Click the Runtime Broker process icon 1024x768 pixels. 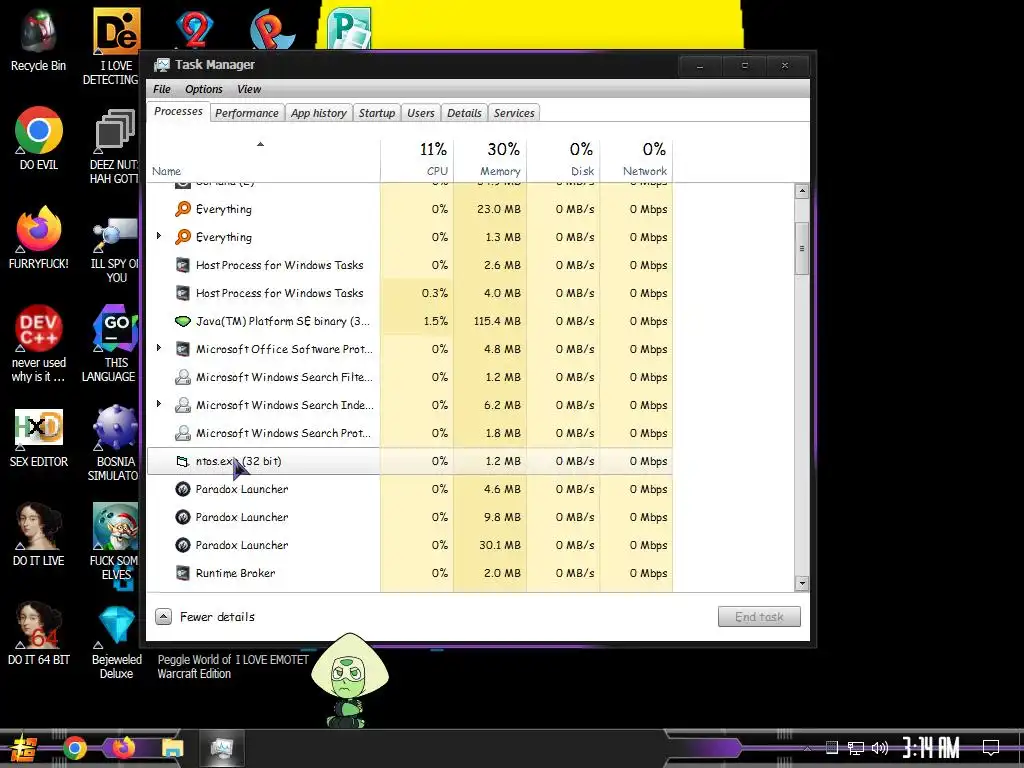click(x=183, y=573)
